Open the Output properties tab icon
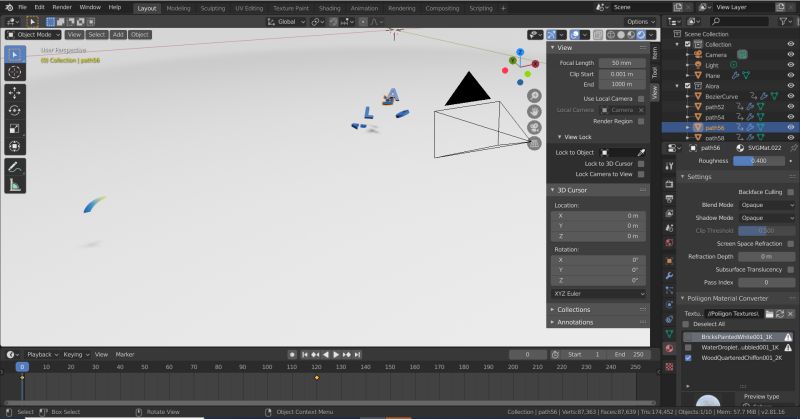The image size is (800, 419). (669, 198)
